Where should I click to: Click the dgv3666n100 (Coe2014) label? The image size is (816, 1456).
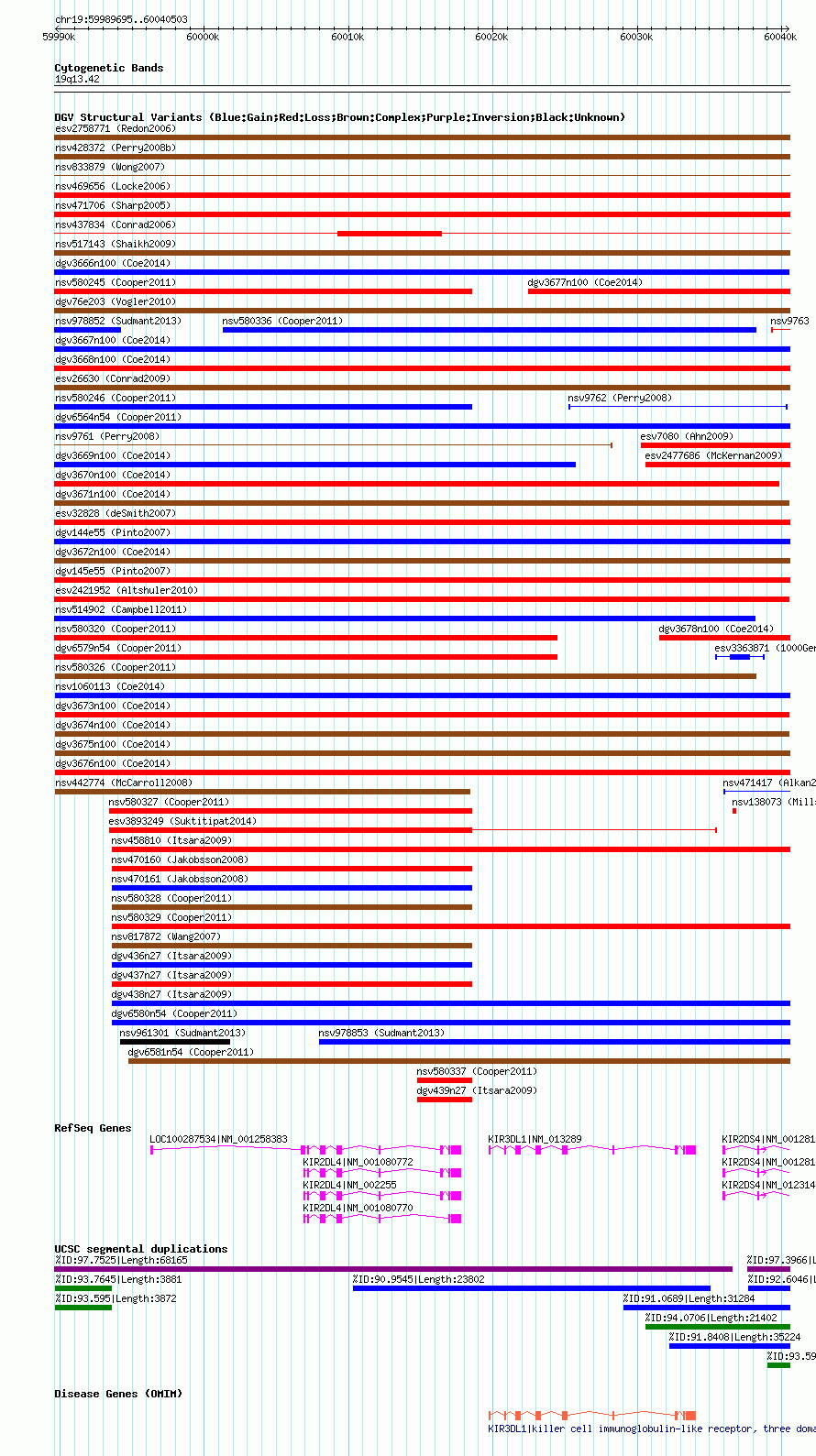pyautogui.click(x=113, y=263)
